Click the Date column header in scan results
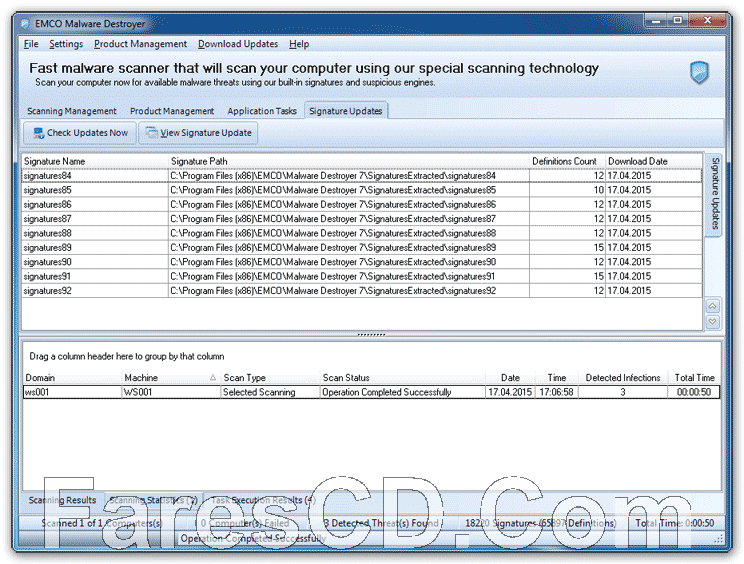This screenshot has height=564, width=744. click(510, 378)
